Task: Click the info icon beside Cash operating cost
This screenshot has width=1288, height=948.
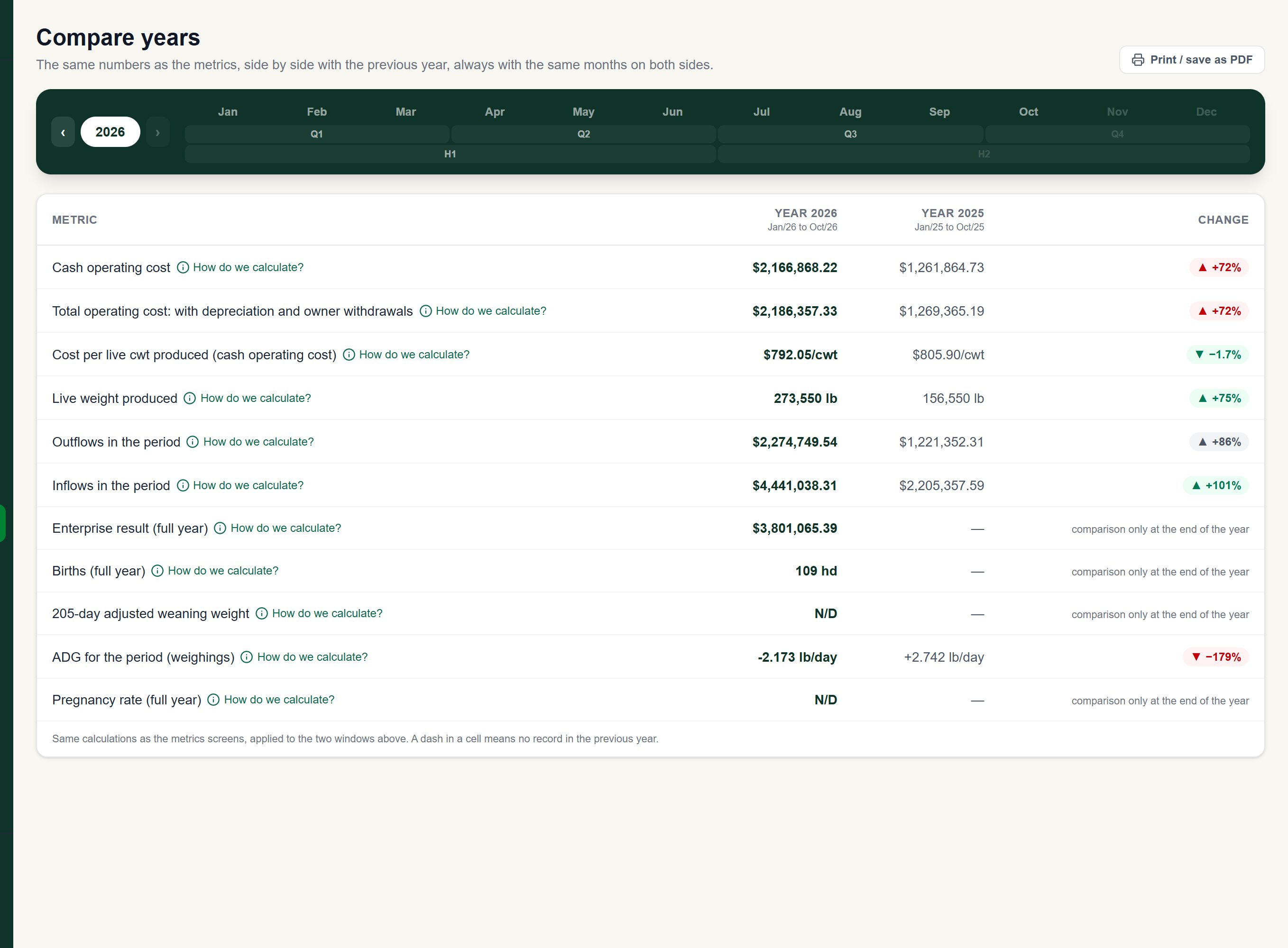Action: [183, 267]
